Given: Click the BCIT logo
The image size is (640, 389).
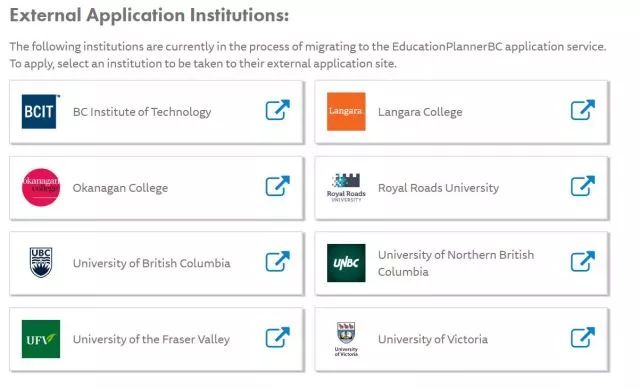Looking at the screenshot, I should [x=40, y=111].
